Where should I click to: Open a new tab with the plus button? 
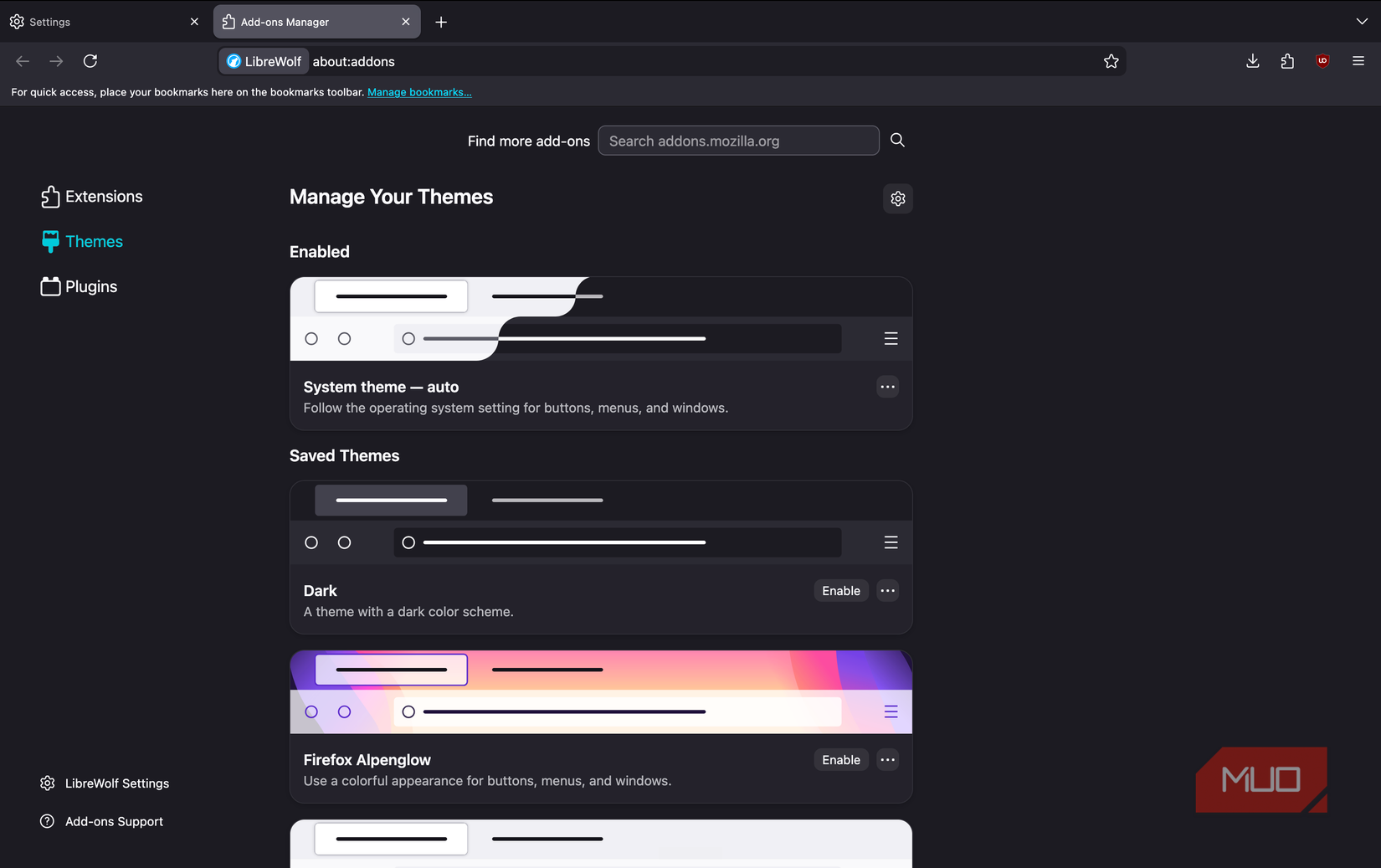pyautogui.click(x=441, y=22)
